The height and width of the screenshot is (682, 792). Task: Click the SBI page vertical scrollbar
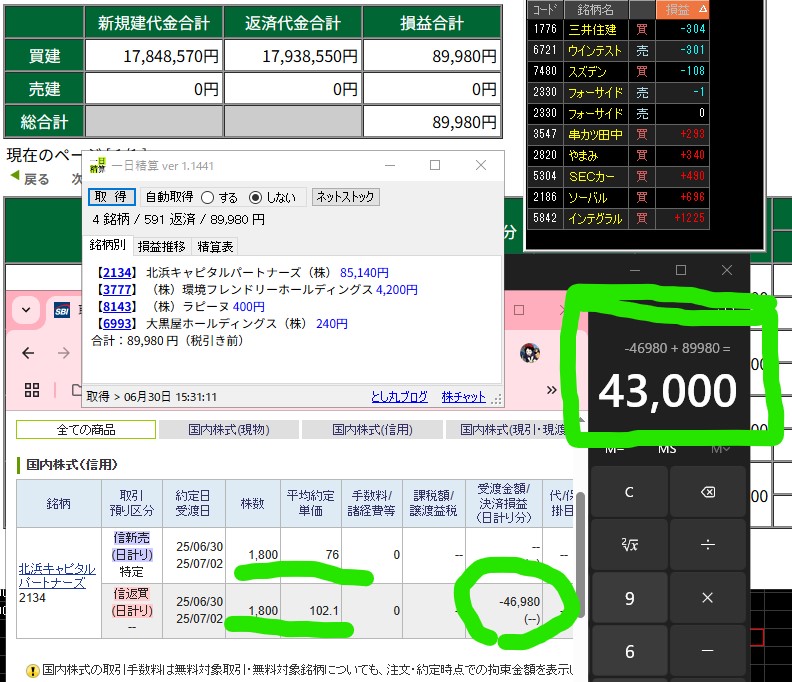(x=581, y=554)
